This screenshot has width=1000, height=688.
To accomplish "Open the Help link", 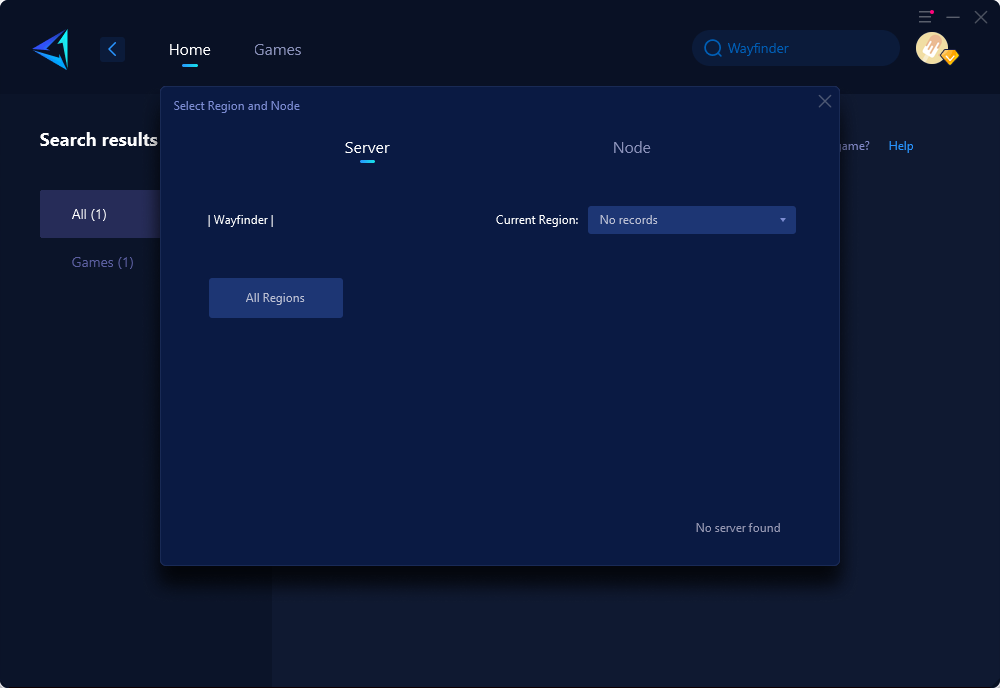I will pos(900,146).
